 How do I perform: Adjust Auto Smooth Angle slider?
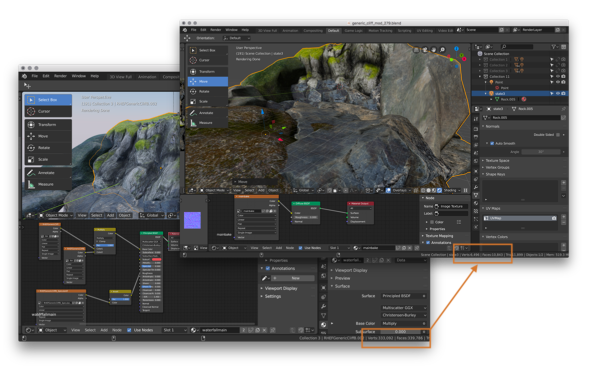[x=541, y=152]
